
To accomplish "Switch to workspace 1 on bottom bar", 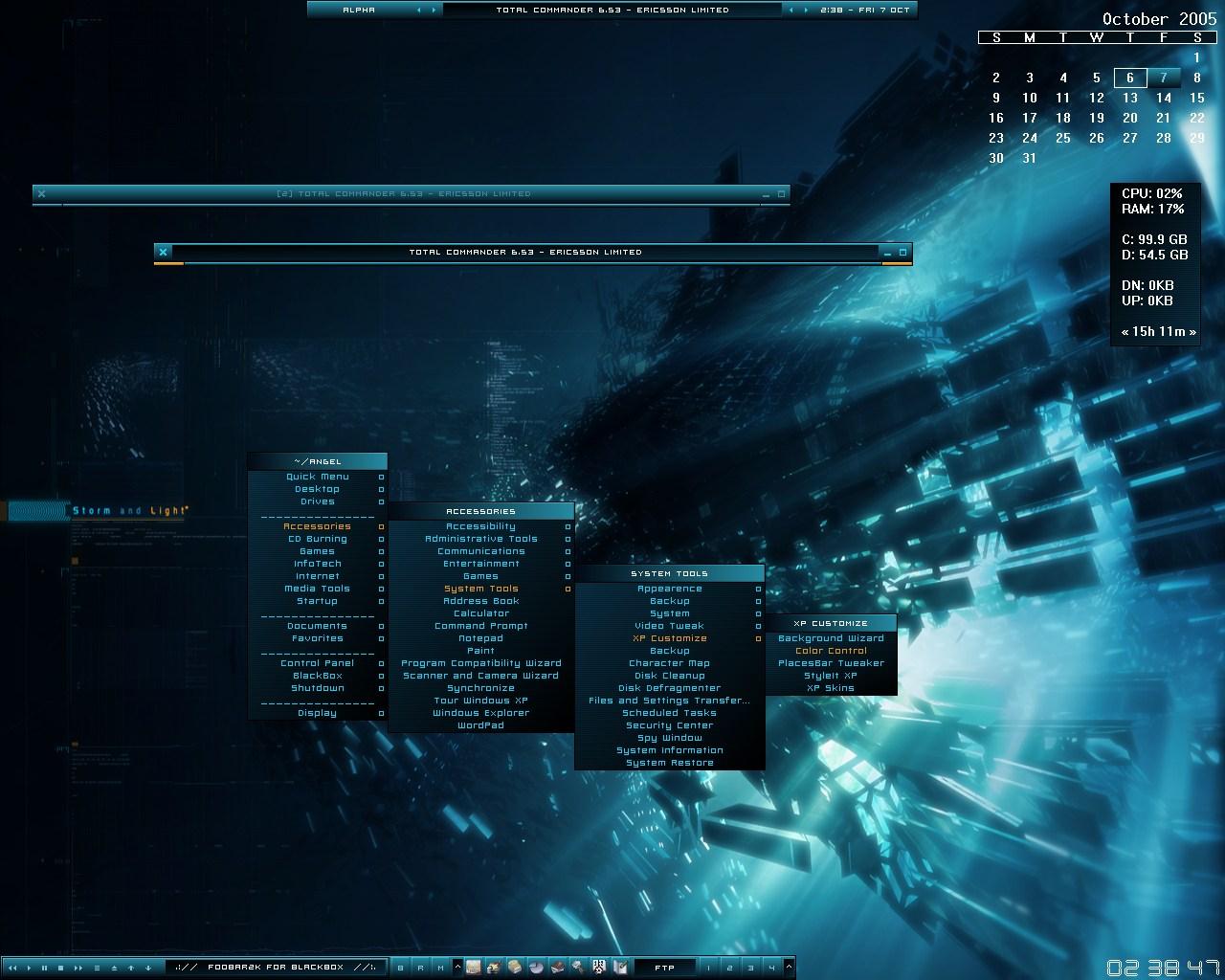I will [x=708, y=968].
